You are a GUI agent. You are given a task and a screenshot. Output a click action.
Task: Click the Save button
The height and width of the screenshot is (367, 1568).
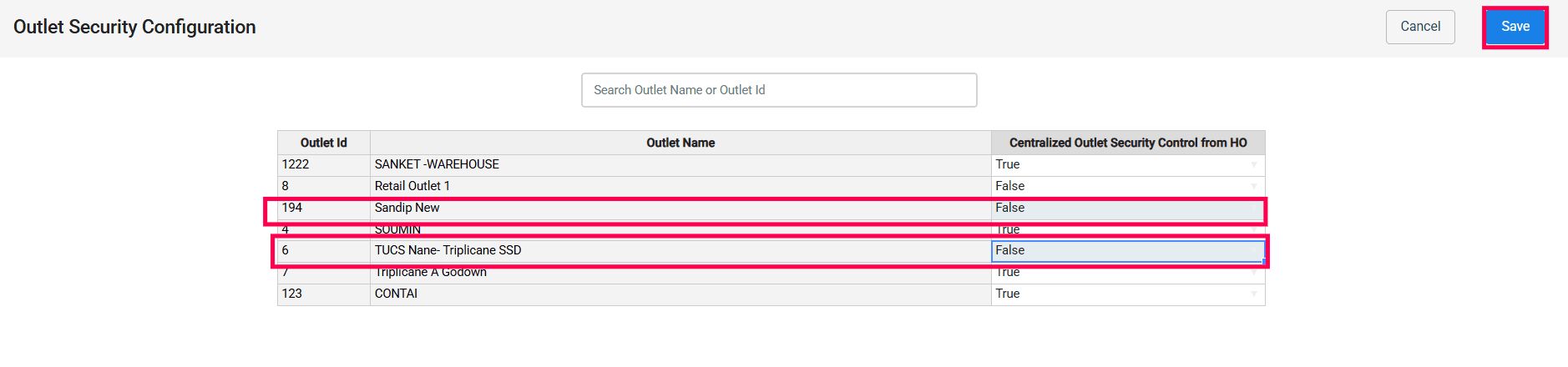(1515, 27)
